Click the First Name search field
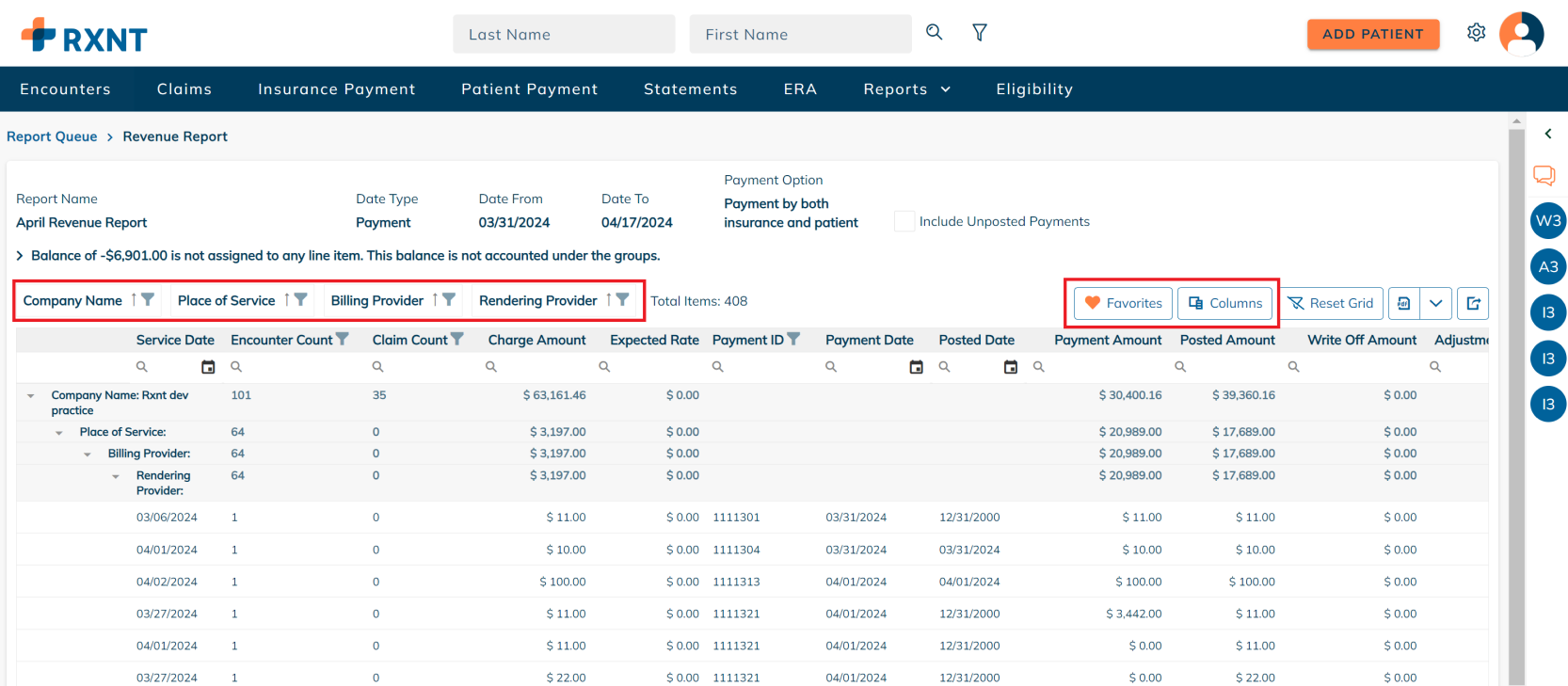 (x=801, y=34)
